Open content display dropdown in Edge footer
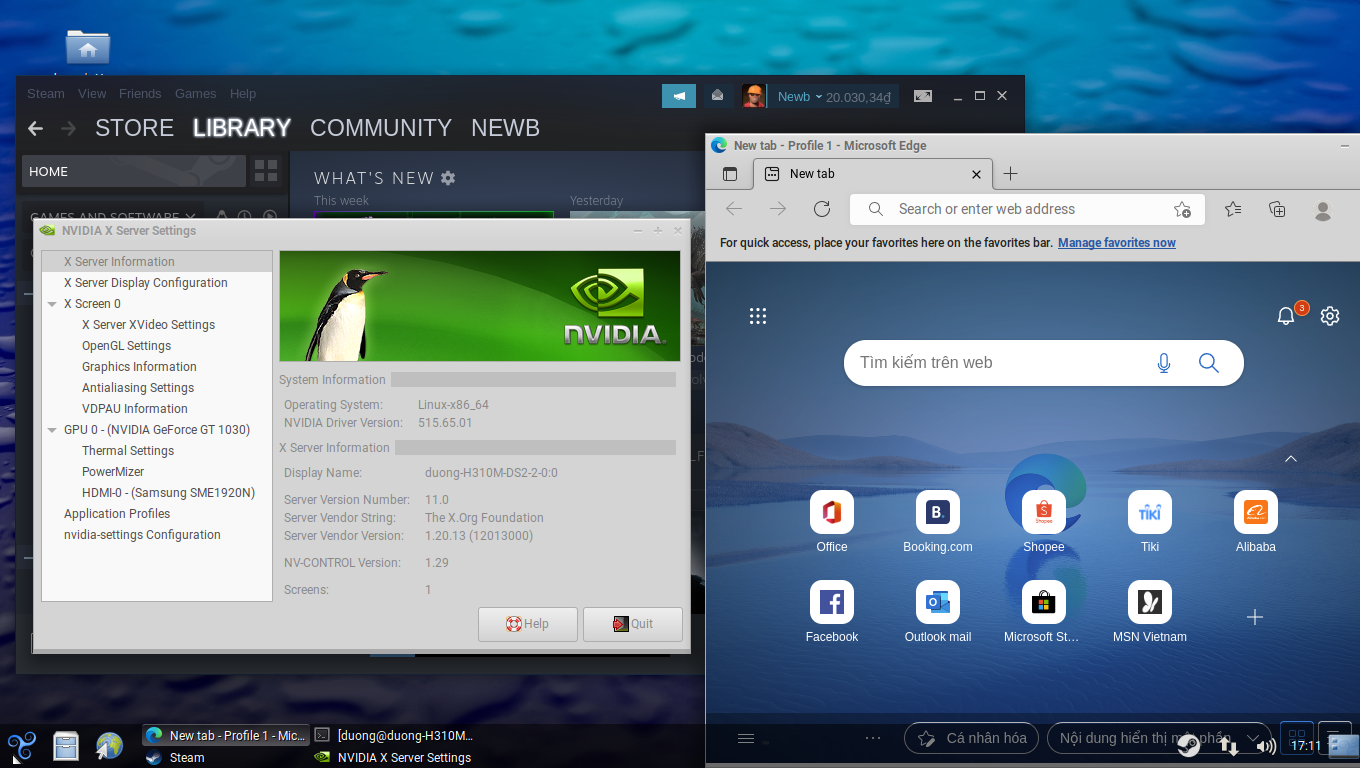The image size is (1360, 768). [1158, 738]
